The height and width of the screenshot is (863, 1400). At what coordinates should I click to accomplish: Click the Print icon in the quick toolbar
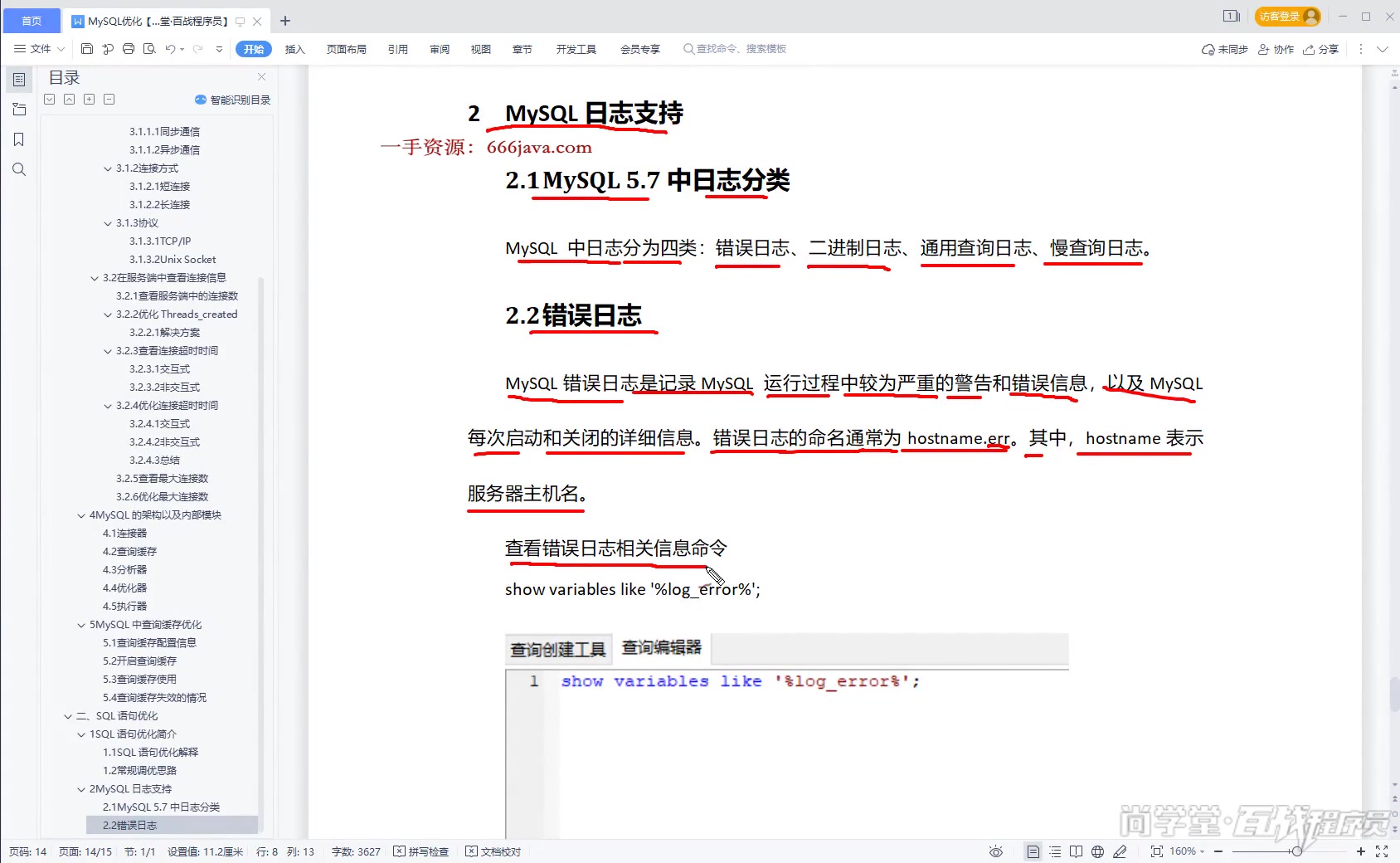pos(129,49)
